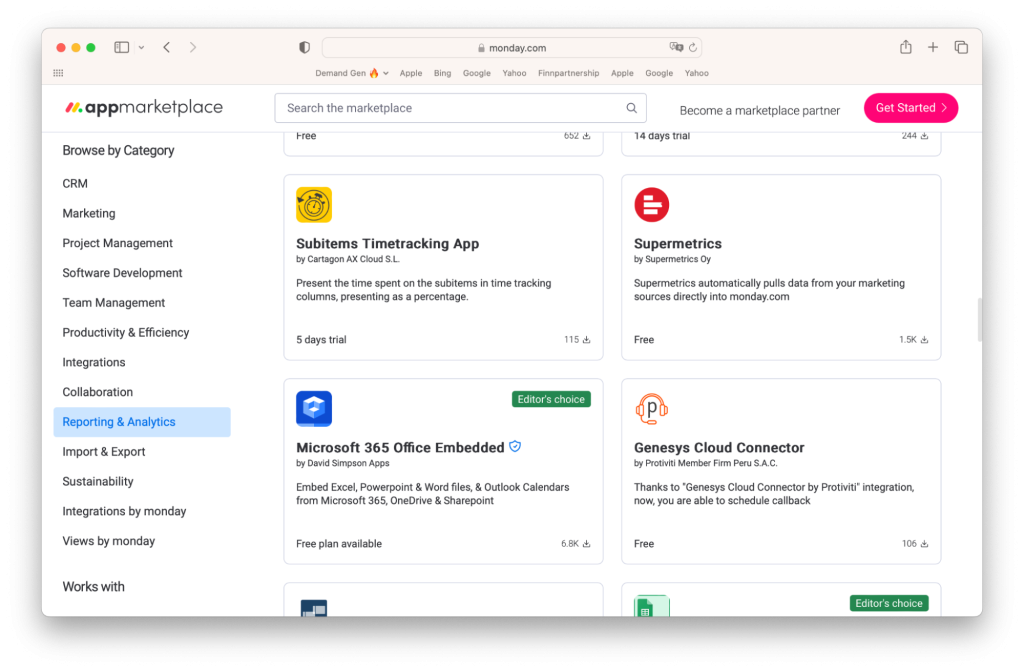Select the Integrations category

click(x=94, y=362)
